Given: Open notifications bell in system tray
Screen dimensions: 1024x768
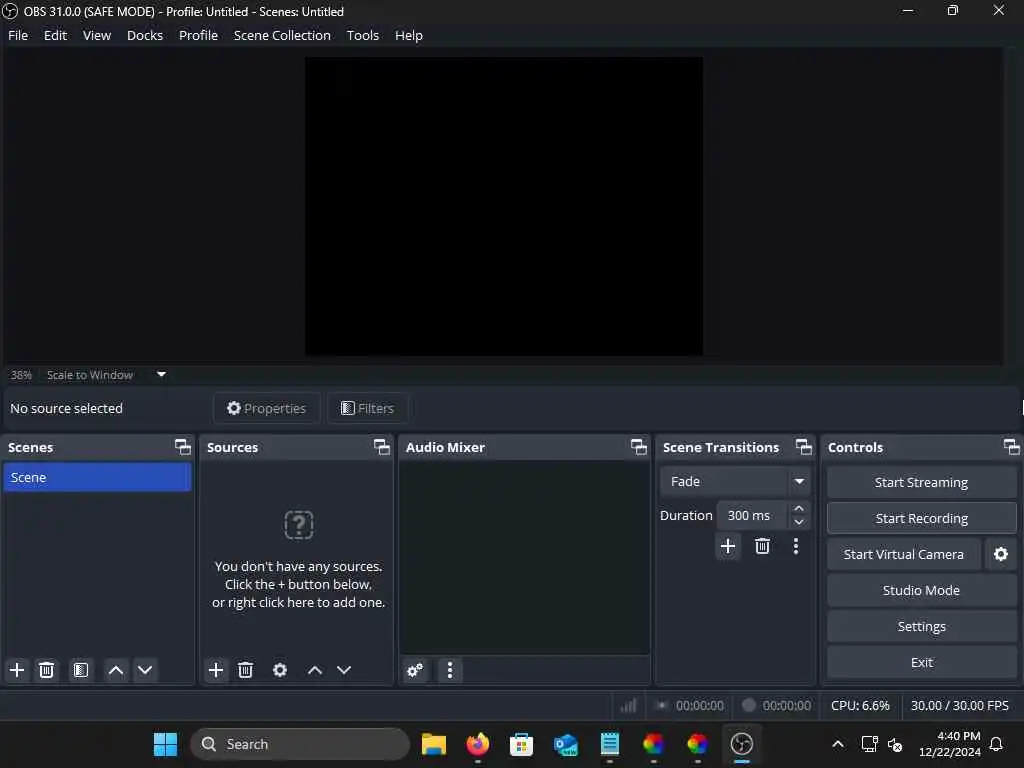Looking at the screenshot, I should [x=996, y=744].
